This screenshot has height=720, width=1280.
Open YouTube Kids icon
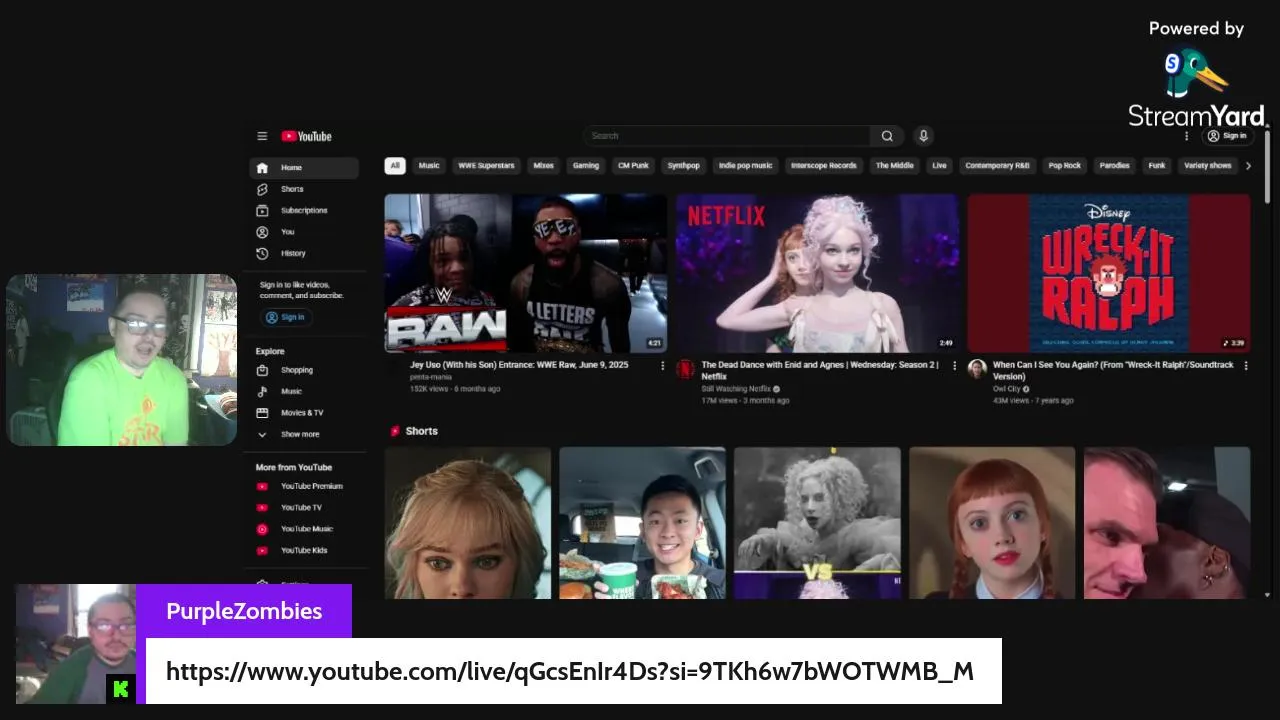pos(262,551)
